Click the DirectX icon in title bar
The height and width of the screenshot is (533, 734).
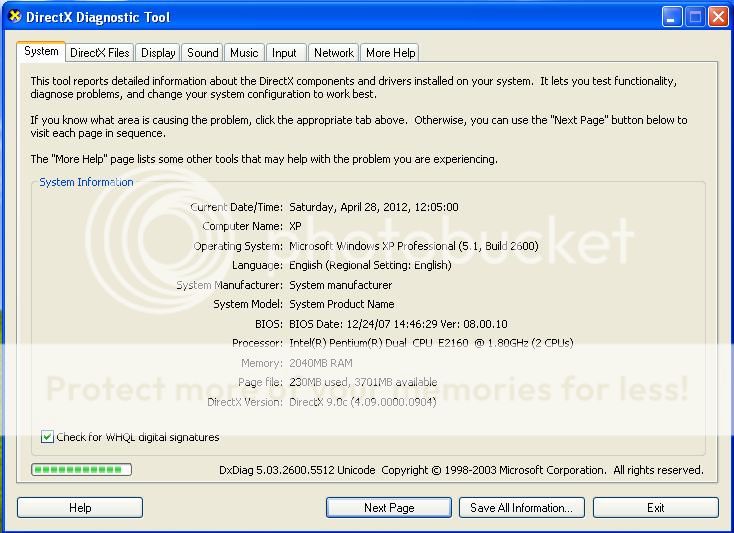pyautogui.click(x=15, y=16)
